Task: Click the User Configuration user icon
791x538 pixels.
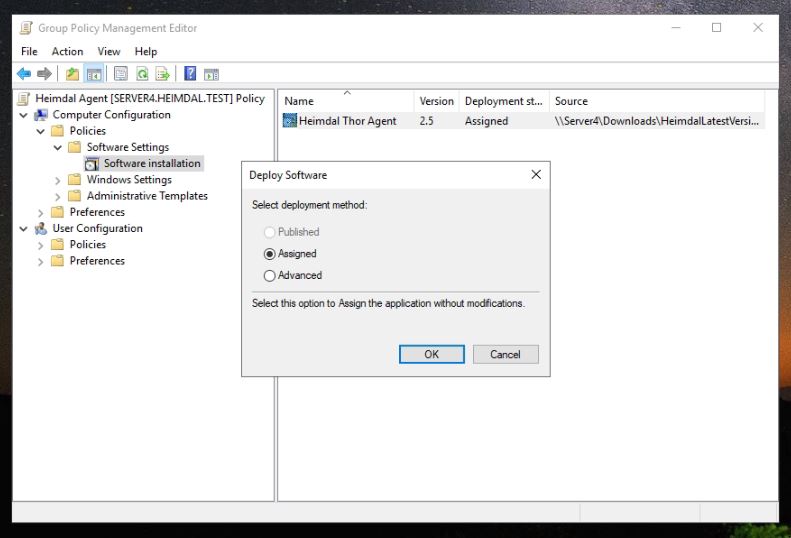Action: [x=41, y=229]
